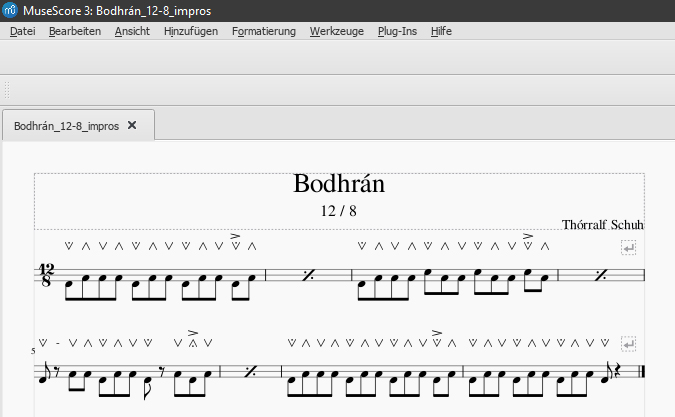Open the Hilfe menu
This screenshot has height=417, width=675.
click(441, 31)
